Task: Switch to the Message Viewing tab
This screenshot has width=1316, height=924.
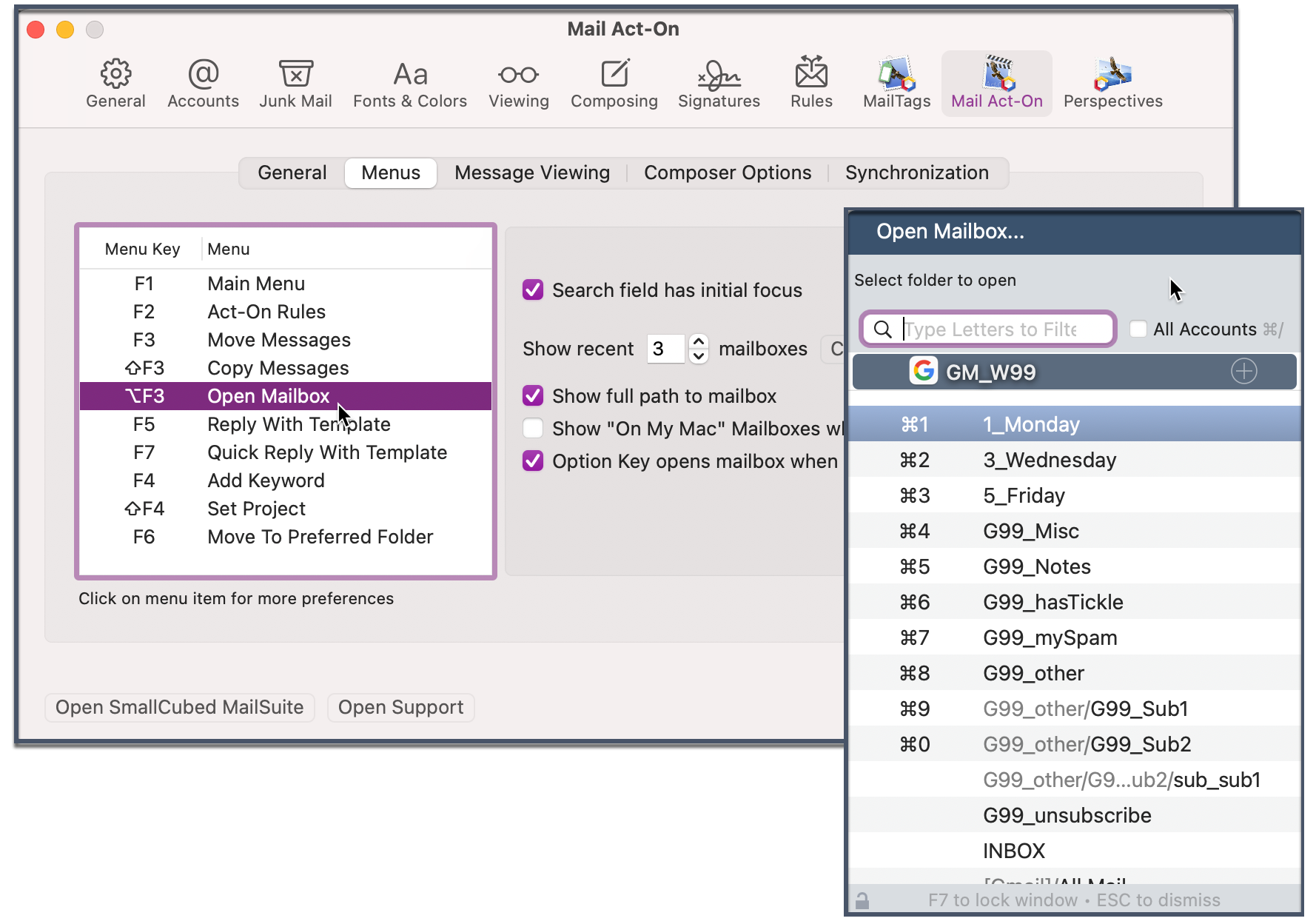Action: click(532, 173)
